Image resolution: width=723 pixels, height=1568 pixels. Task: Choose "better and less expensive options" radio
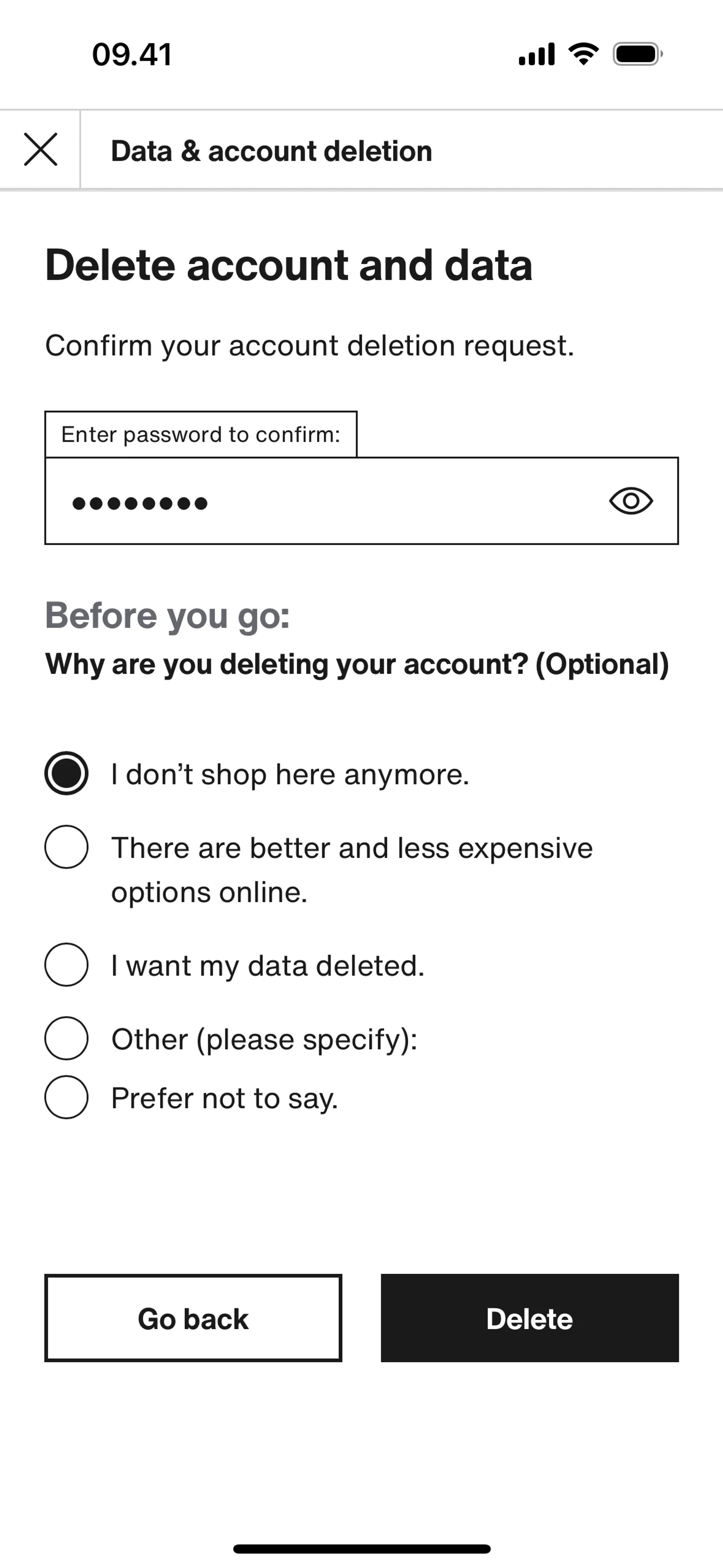pos(66,847)
